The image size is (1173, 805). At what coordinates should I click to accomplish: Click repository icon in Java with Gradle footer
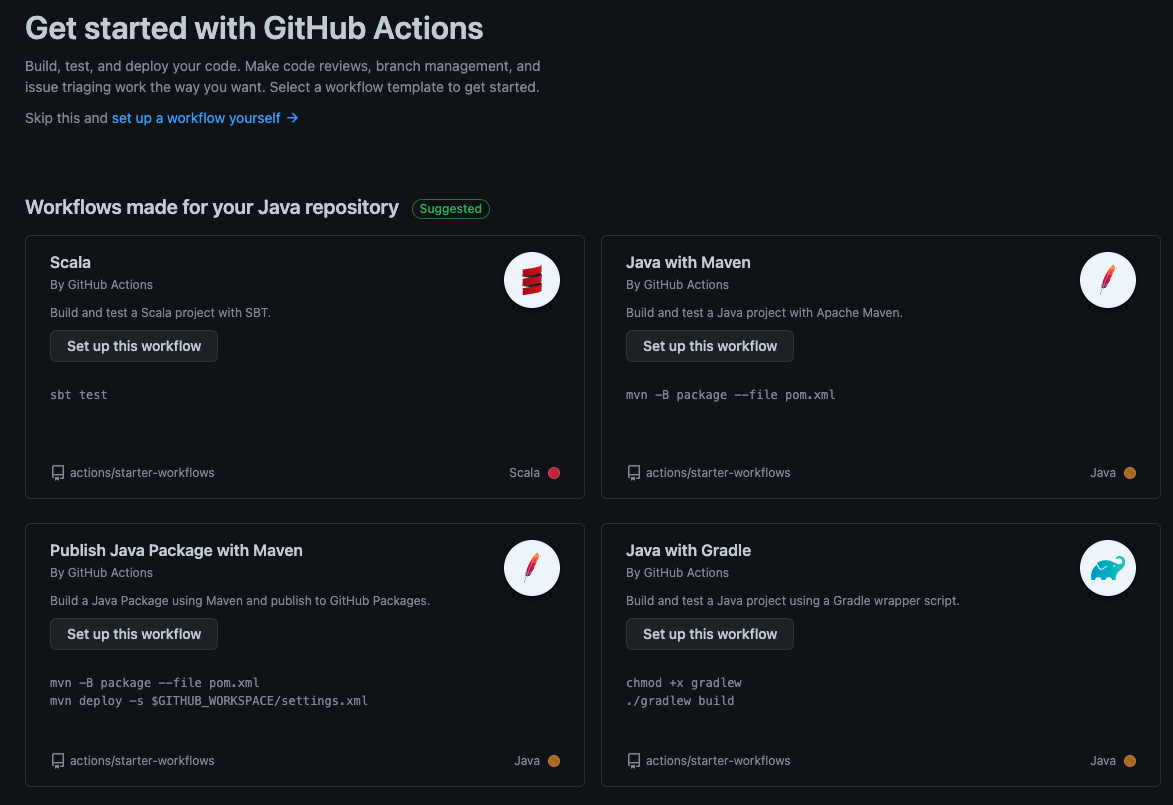(634, 761)
